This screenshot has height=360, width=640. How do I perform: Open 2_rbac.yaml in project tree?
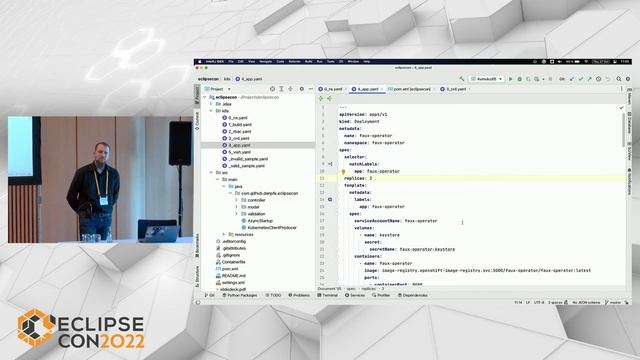tap(237, 131)
